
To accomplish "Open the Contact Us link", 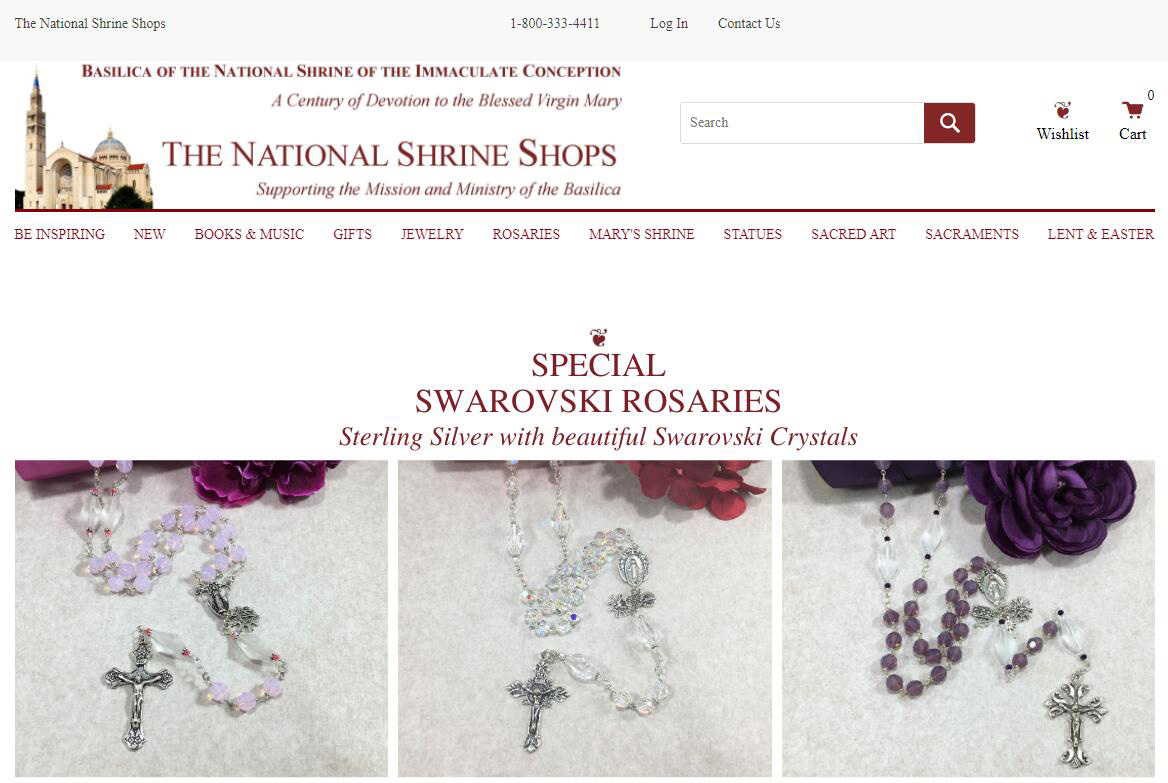I will pyautogui.click(x=749, y=23).
